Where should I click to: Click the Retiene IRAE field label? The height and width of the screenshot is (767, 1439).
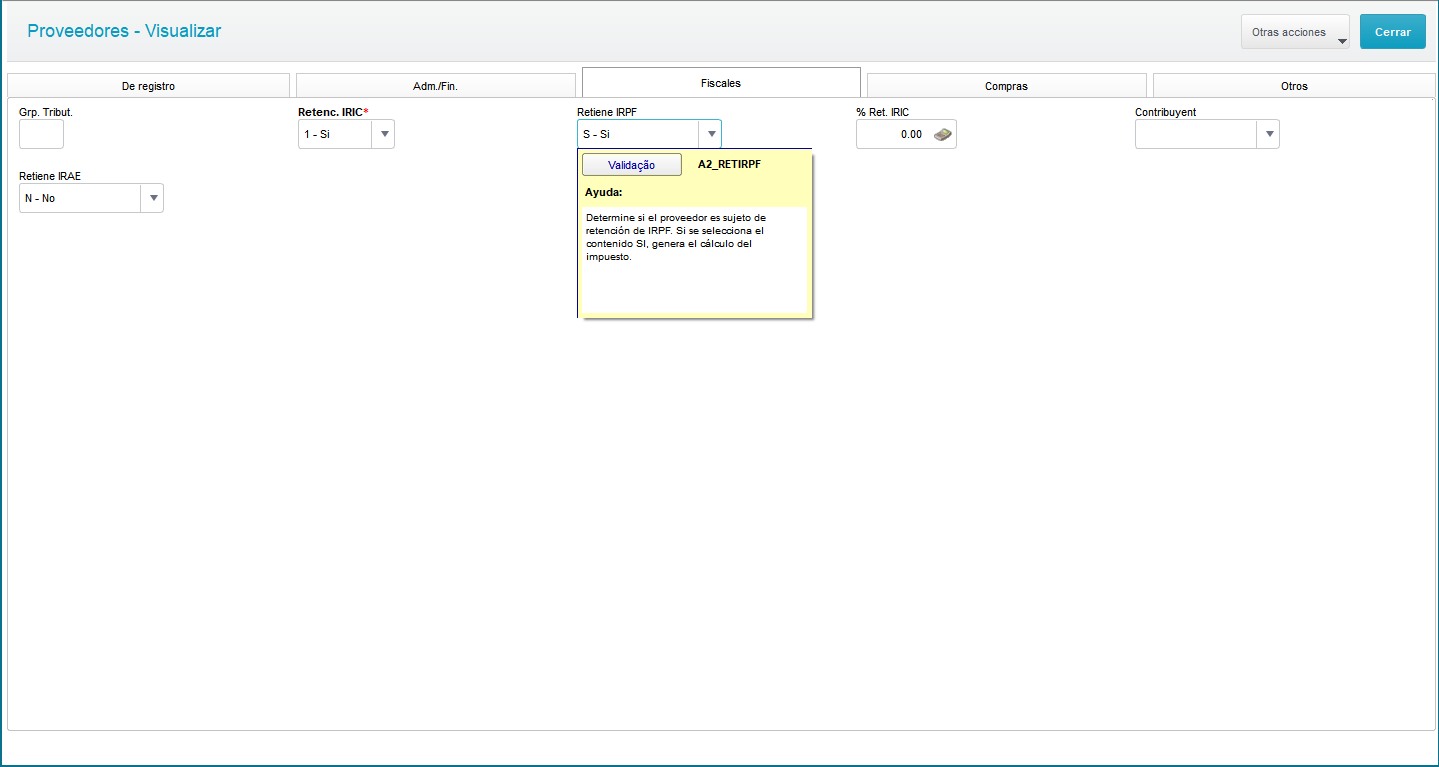pyautogui.click(x=50, y=176)
